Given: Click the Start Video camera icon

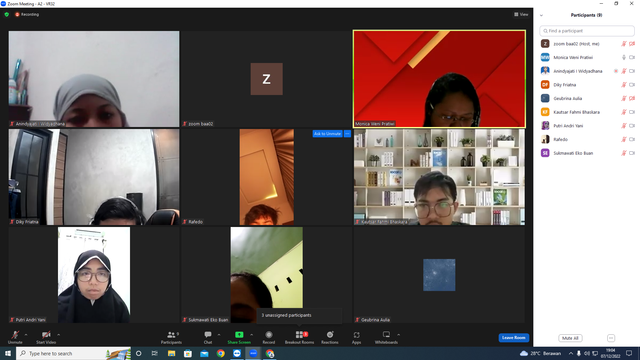Looking at the screenshot, I should (46, 335).
